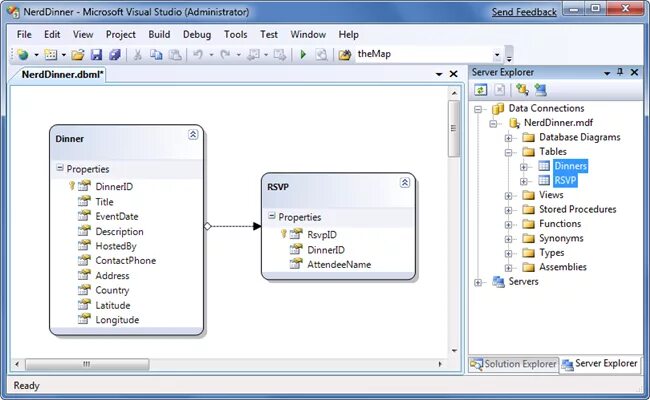
Task: Save the file with the floppy icon
Action: click(x=96, y=54)
